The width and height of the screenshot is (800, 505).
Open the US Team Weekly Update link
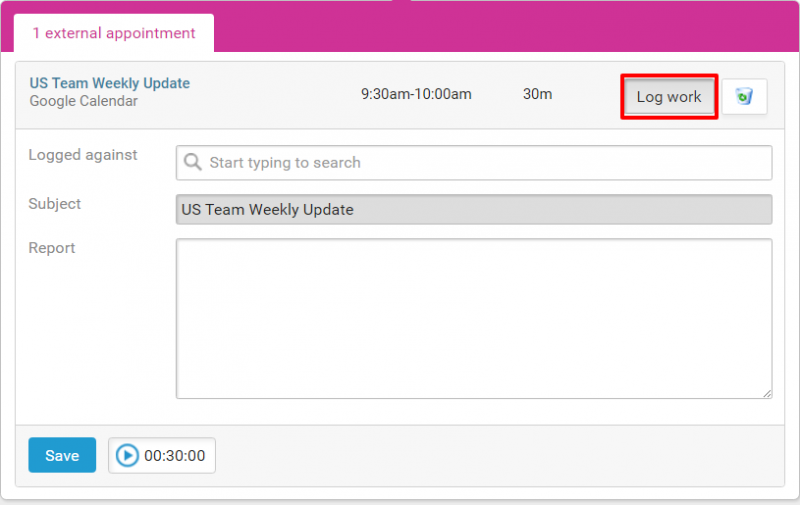pos(110,83)
